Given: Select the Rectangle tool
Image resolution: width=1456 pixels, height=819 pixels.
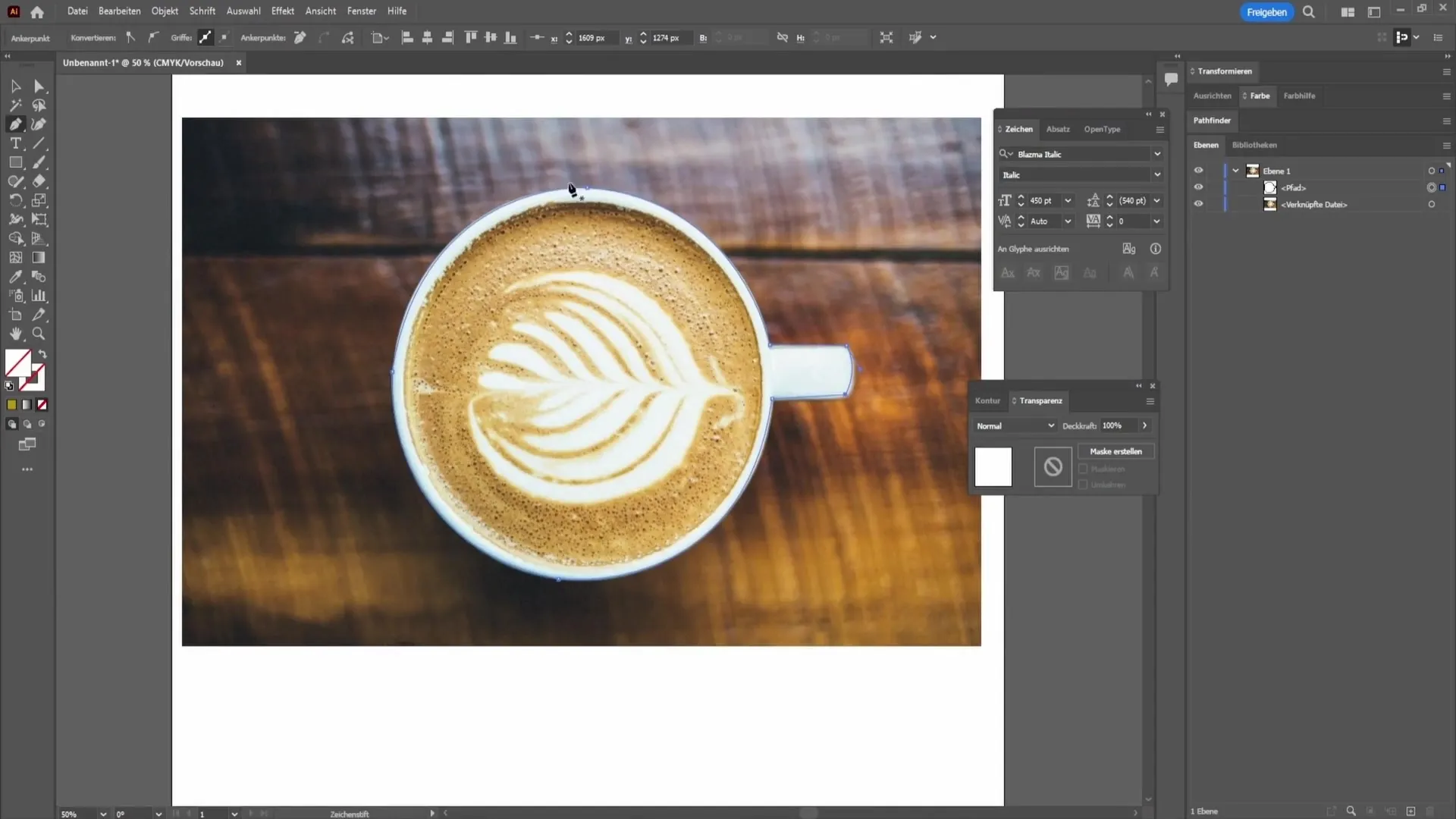Looking at the screenshot, I should pyautogui.click(x=15, y=162).
